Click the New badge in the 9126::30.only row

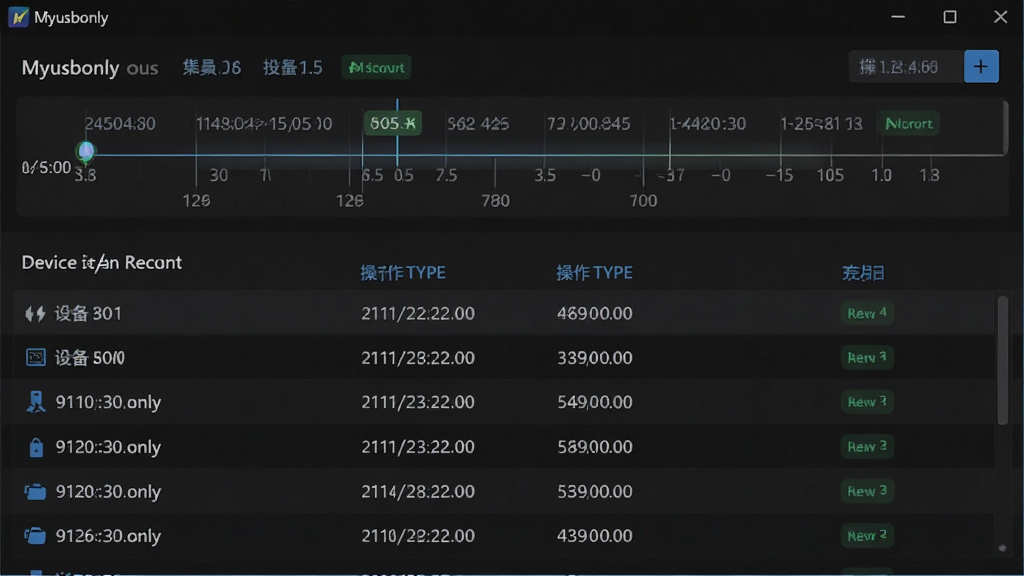click(867, 536)
